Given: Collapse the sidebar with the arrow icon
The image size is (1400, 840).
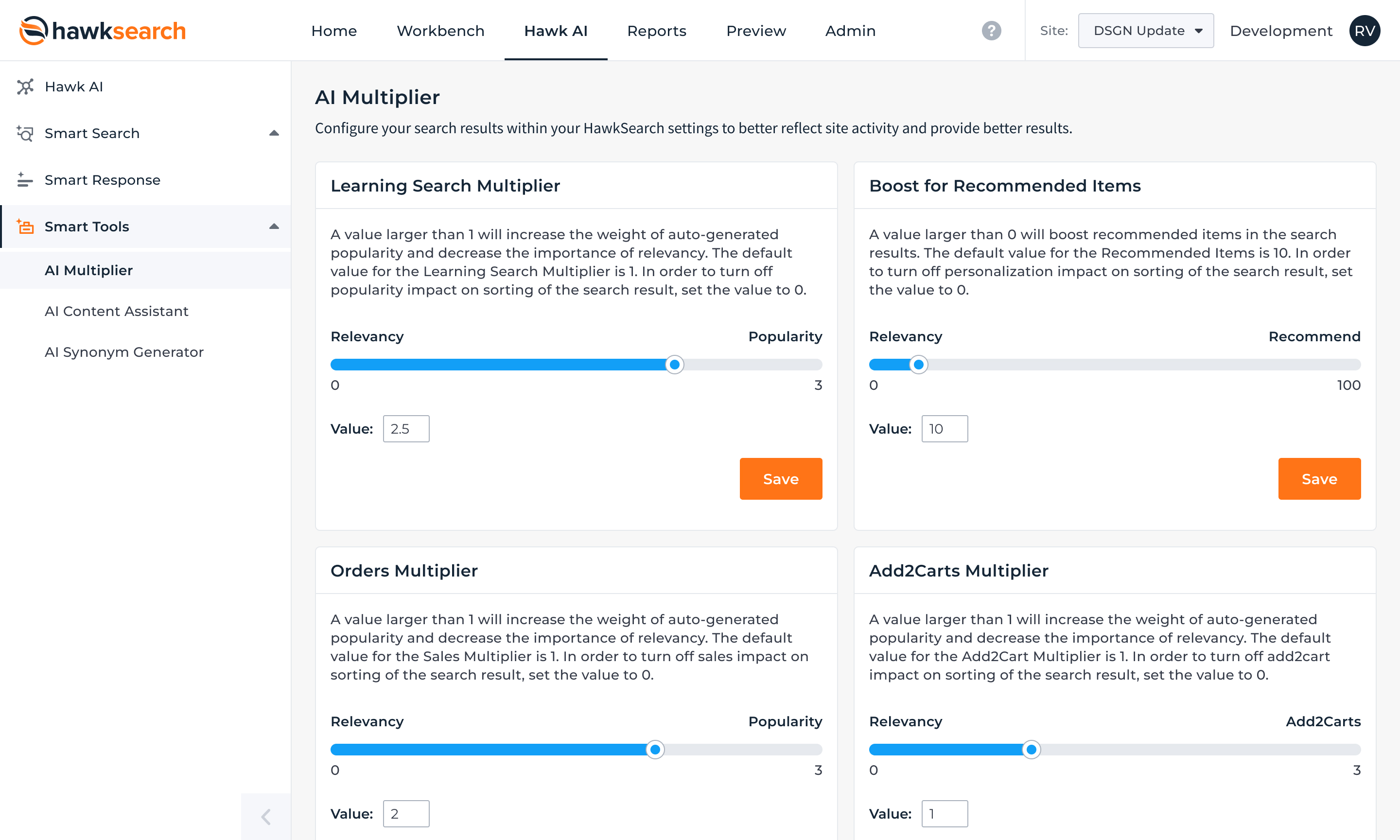Looking at the screenshot, I should click(x=265, y=816).
